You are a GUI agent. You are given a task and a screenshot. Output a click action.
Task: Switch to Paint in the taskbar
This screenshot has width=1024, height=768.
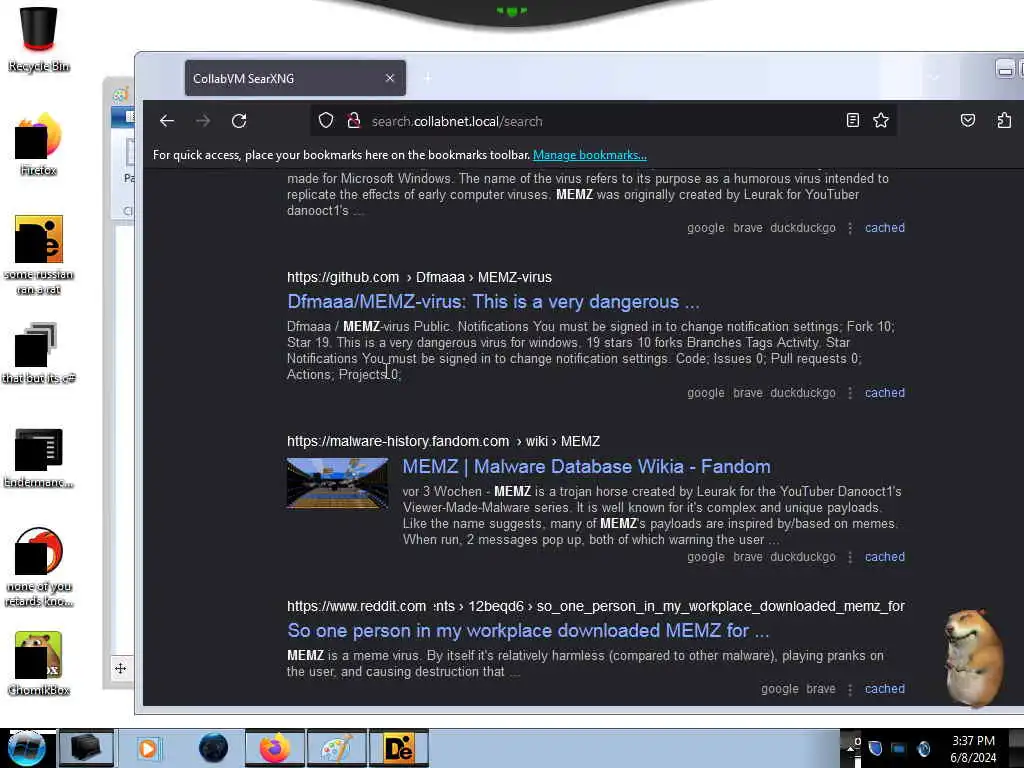click(336, 748)
